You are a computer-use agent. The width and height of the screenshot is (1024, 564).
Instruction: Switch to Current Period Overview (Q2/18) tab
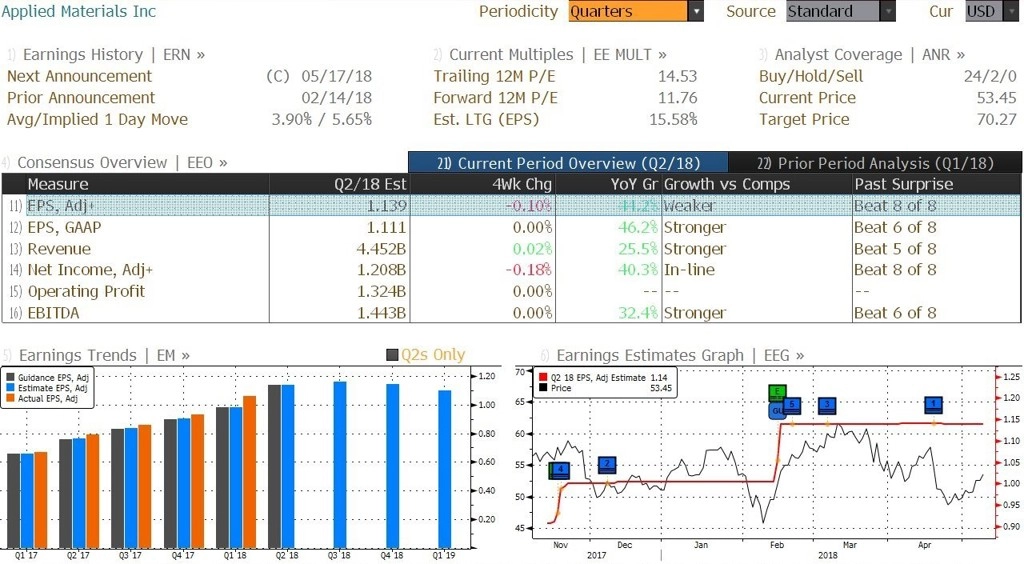click(x=568, y=163)
